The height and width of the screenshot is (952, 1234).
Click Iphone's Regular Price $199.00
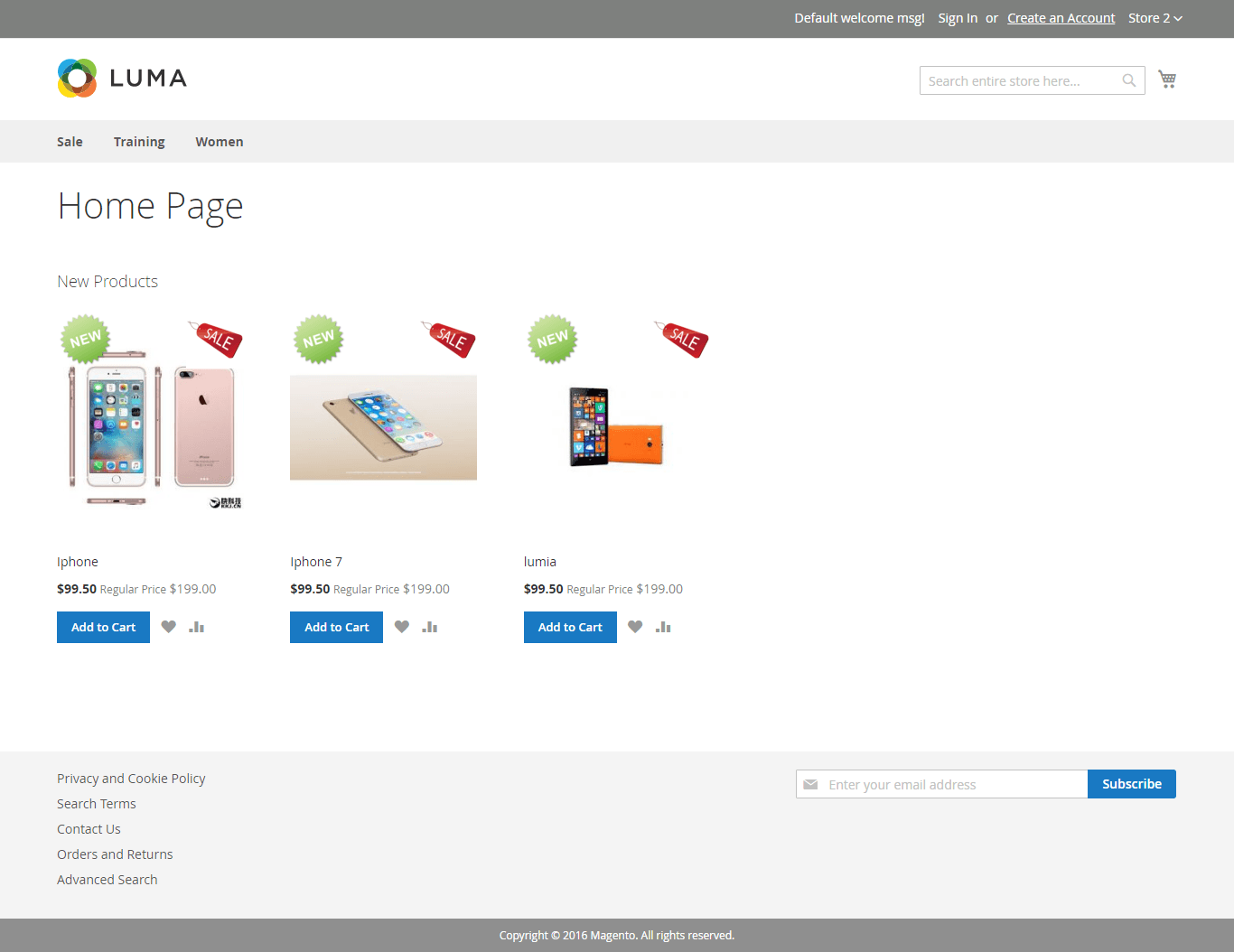[x=158, y=589]
